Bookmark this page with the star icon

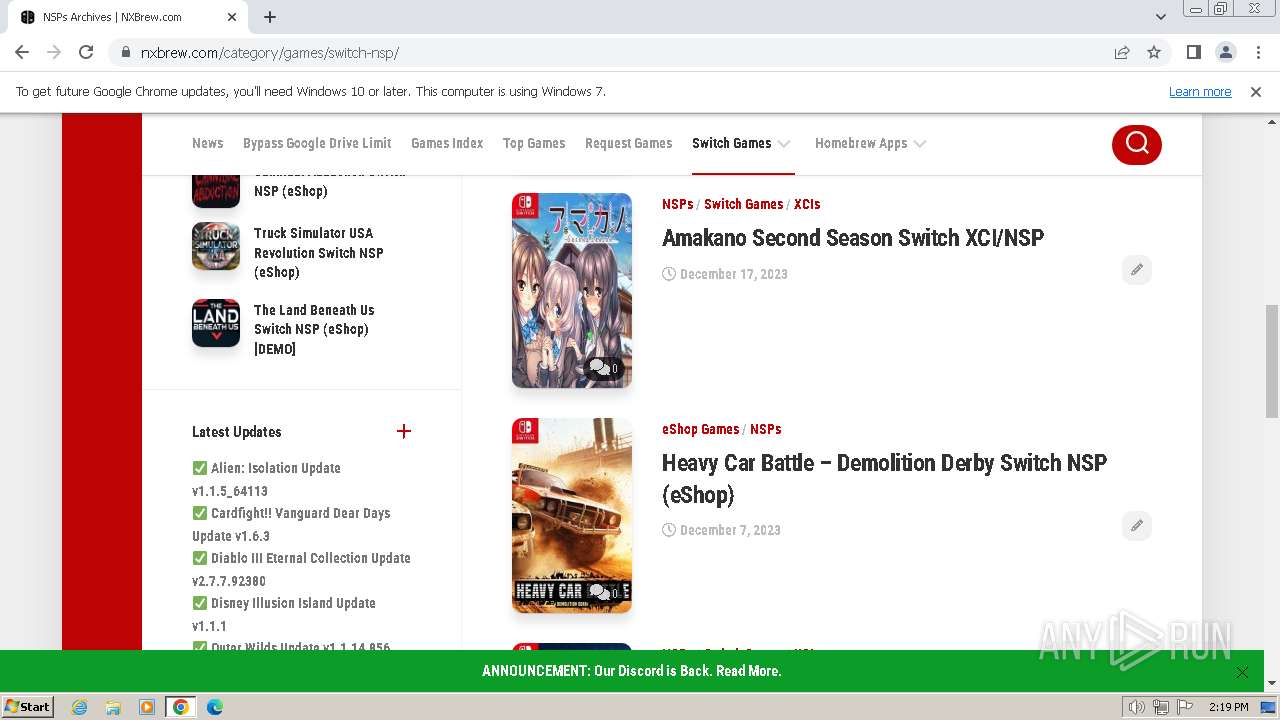click(x=1154, y=52)
